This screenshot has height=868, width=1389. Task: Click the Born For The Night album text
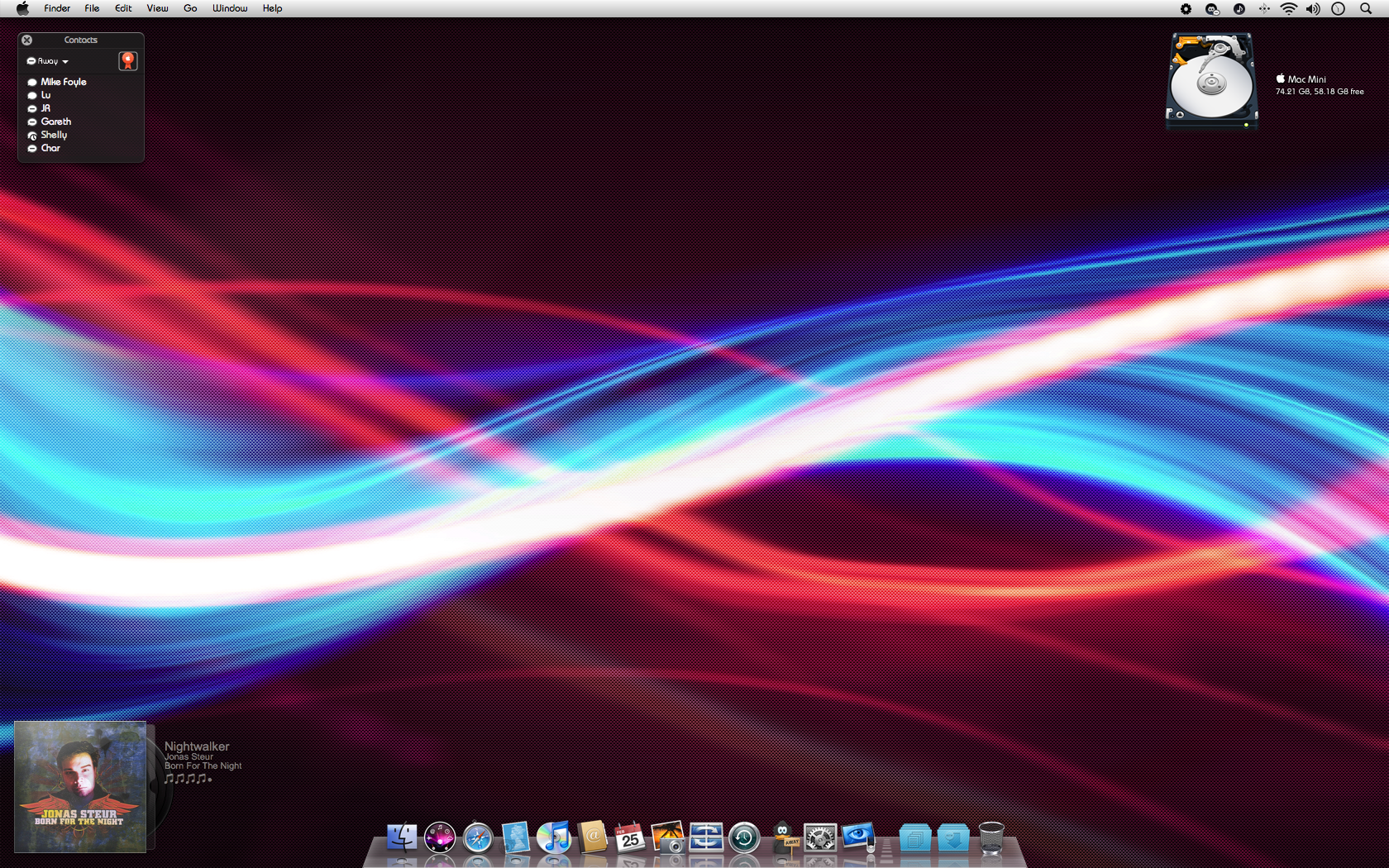click(203, 766)
